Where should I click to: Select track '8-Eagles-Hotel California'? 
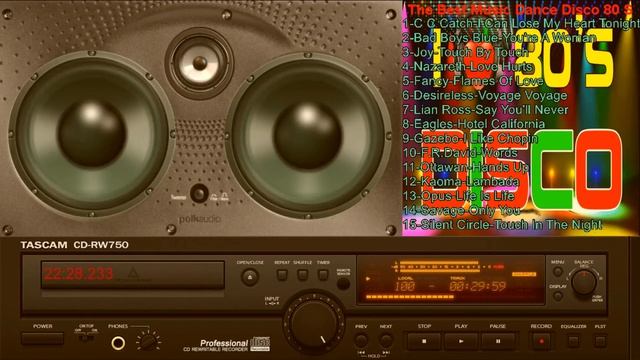474,124
